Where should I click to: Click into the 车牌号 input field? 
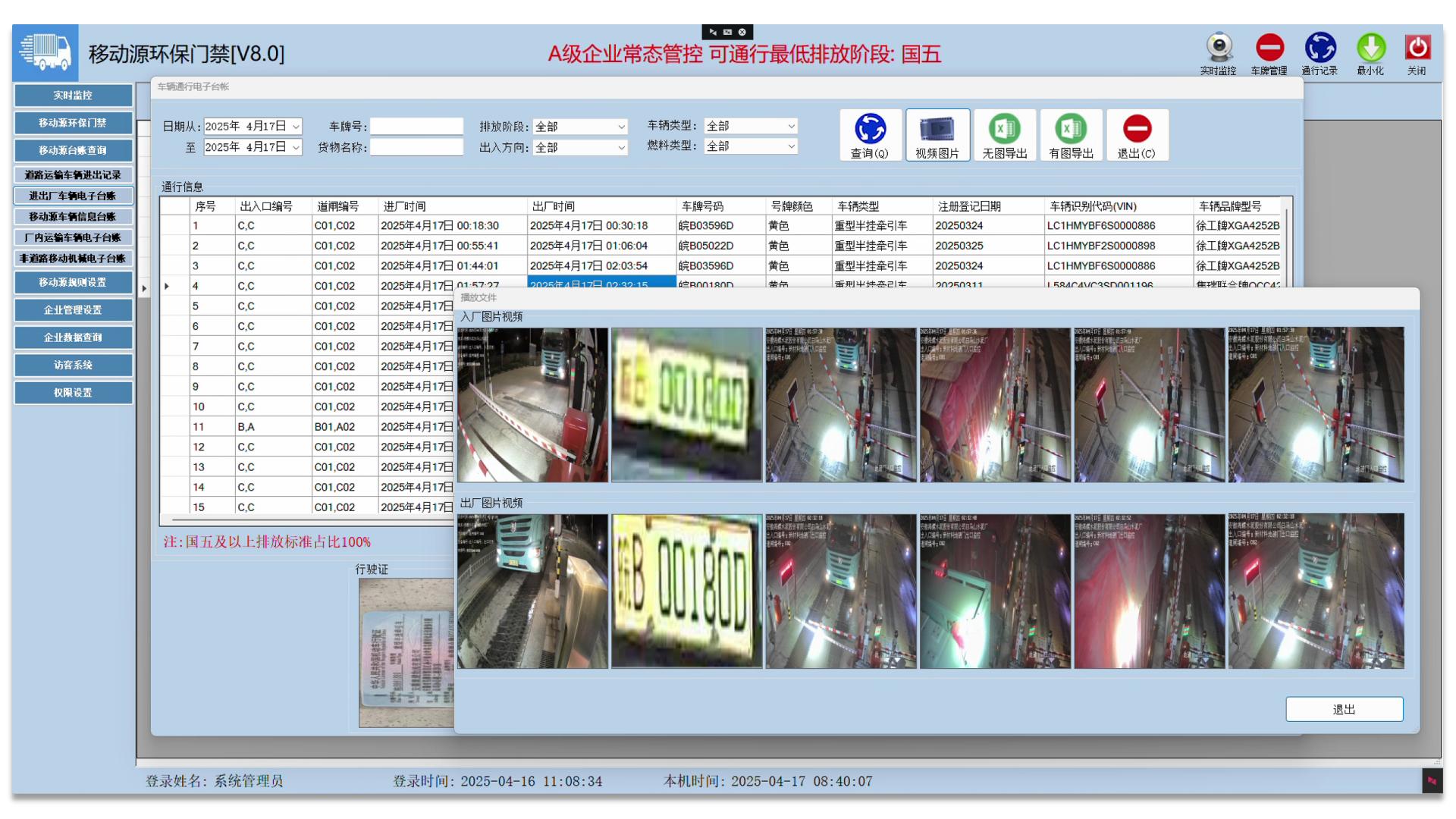416,127
